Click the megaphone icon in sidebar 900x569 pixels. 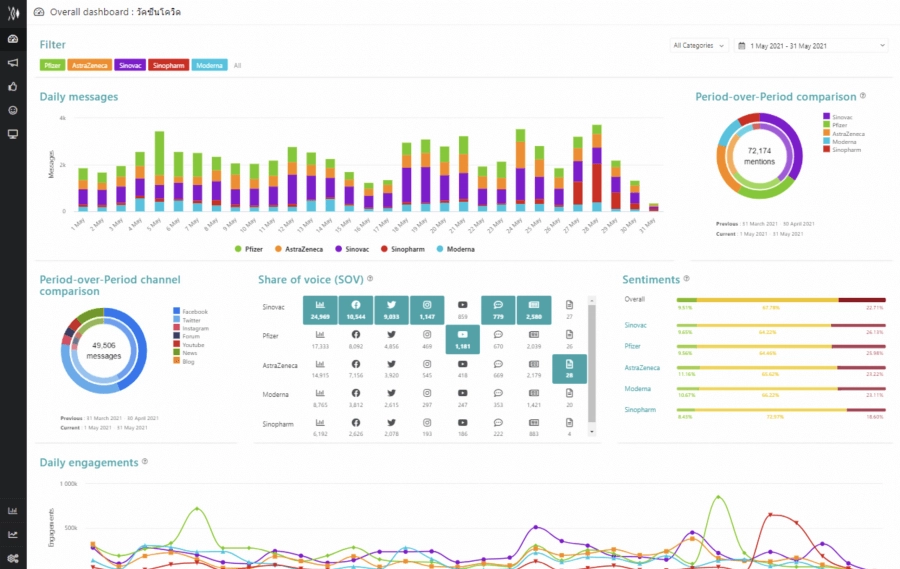coord(13,62)
